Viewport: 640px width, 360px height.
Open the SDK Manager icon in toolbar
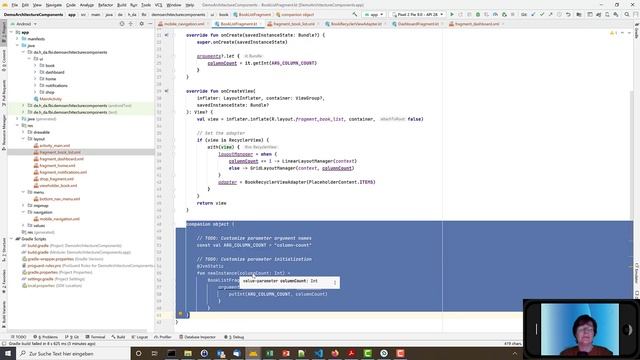[616, 15]
